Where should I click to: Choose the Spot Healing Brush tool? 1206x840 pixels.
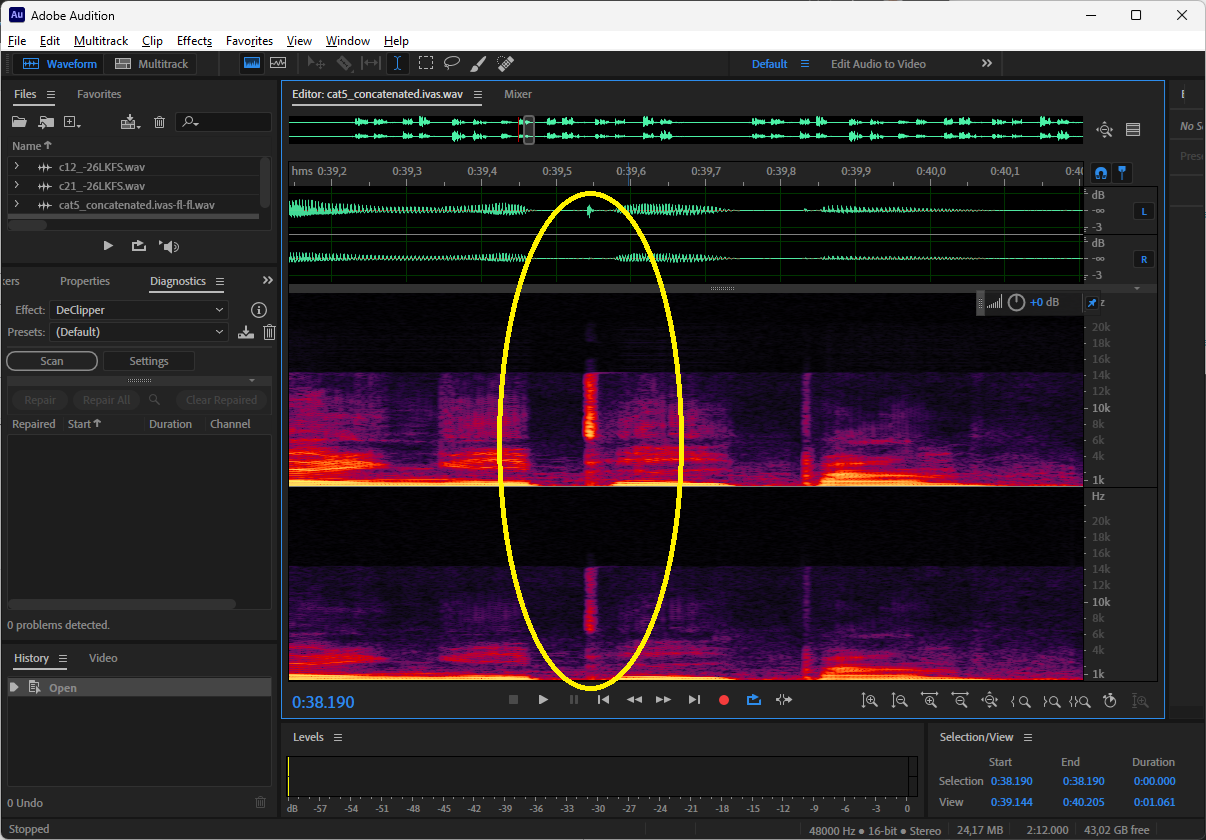[x=505, y=63]
